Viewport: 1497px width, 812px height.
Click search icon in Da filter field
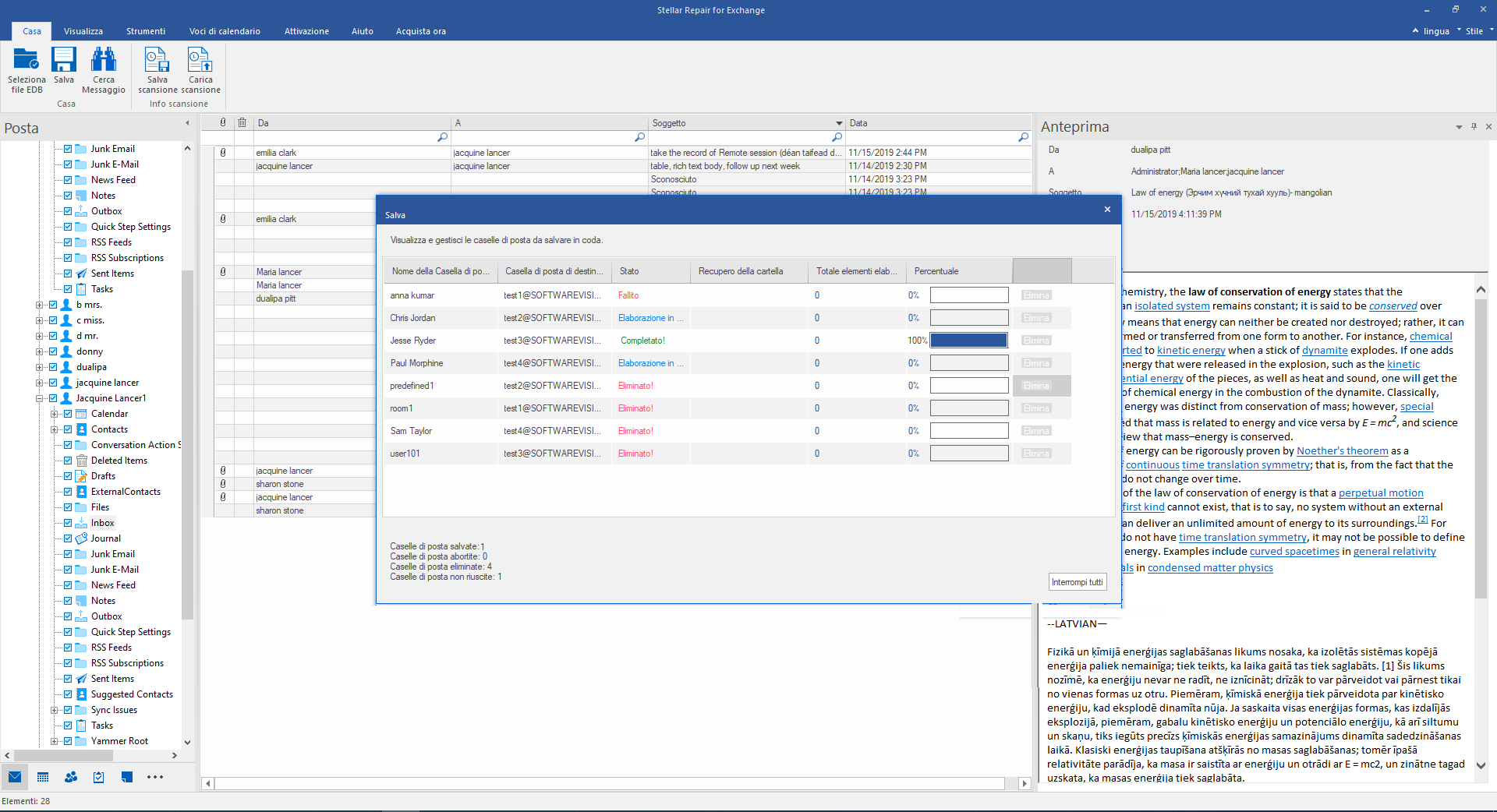tap(442, 137)
